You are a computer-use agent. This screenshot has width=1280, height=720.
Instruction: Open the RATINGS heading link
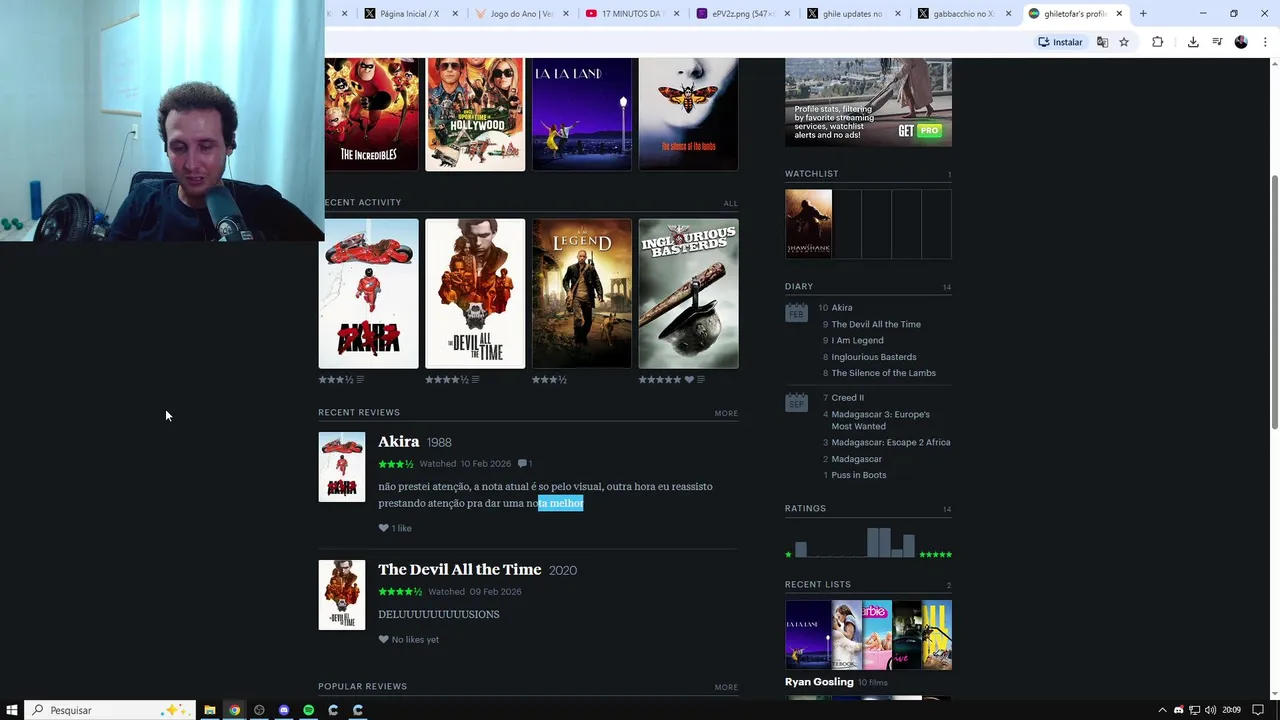tap(805, 509)
